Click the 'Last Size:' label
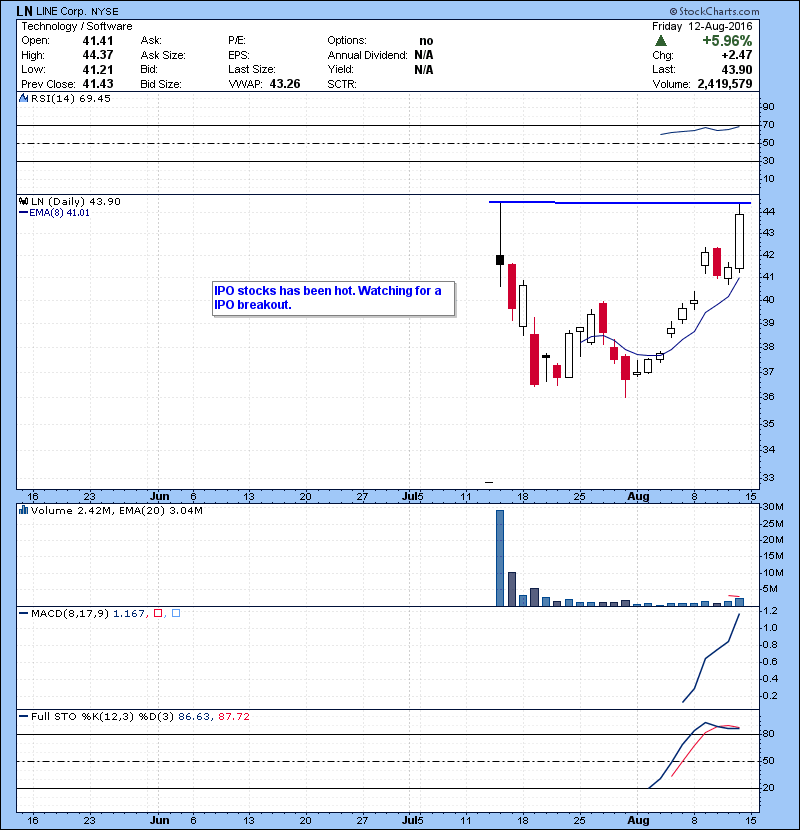 [x=251, y=69]
